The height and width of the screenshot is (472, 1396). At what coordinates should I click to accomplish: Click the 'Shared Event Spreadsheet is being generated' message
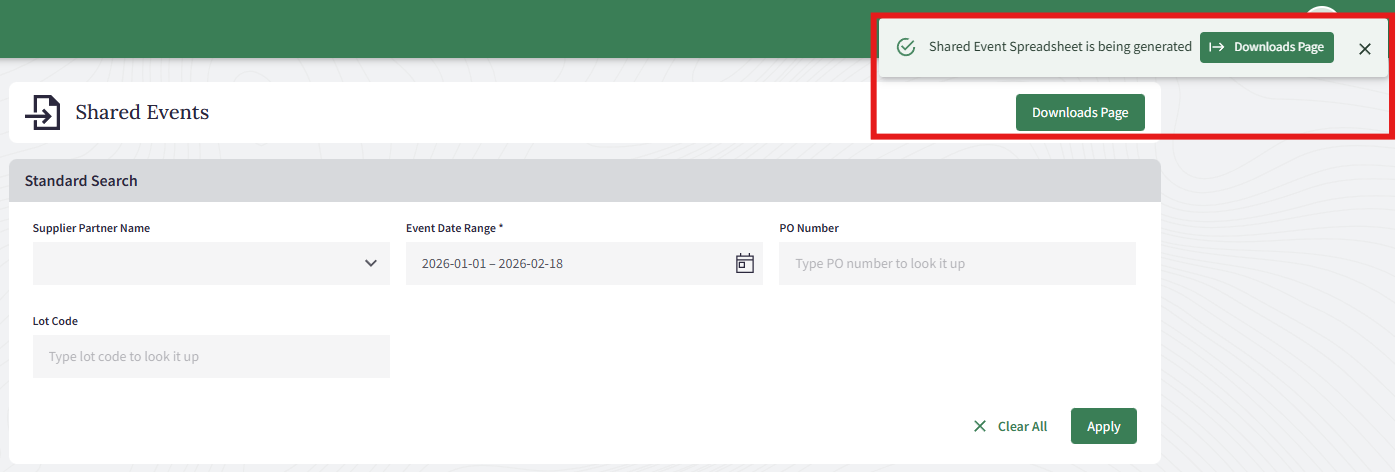coord(1060,47)
